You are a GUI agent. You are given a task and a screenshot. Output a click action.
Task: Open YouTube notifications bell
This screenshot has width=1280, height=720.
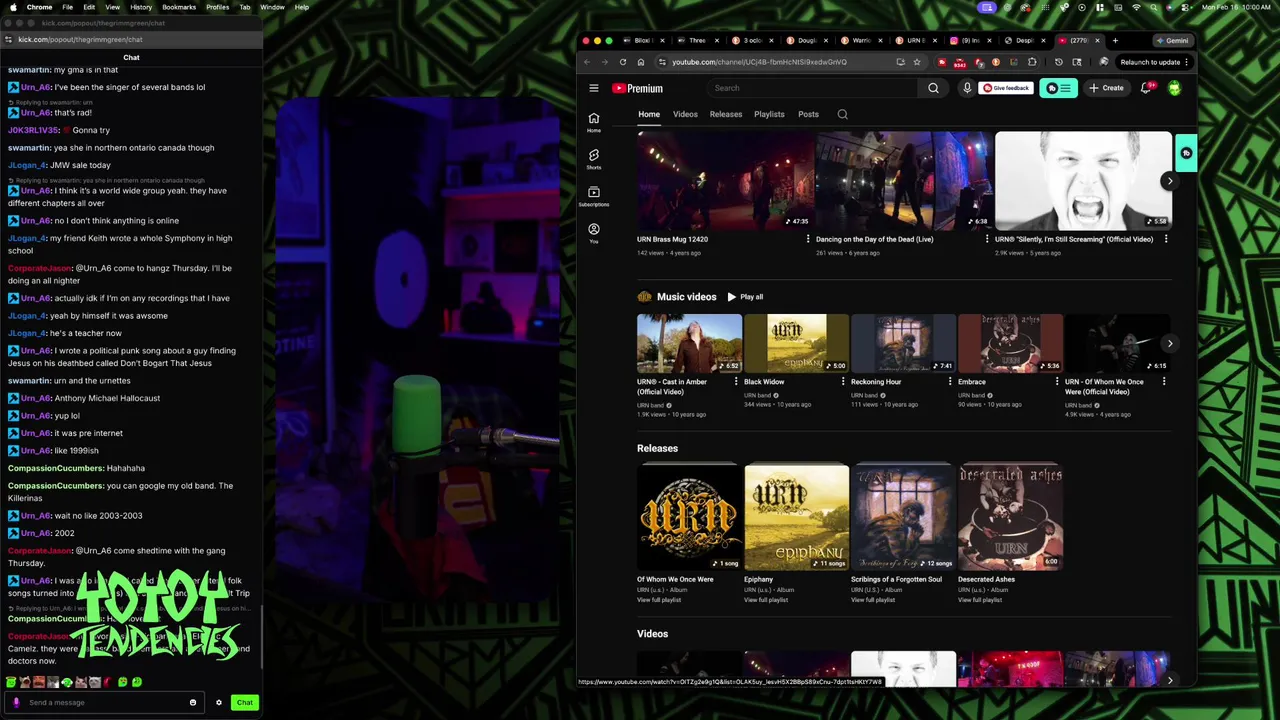pyautogui.click(x=1146, y=88)
